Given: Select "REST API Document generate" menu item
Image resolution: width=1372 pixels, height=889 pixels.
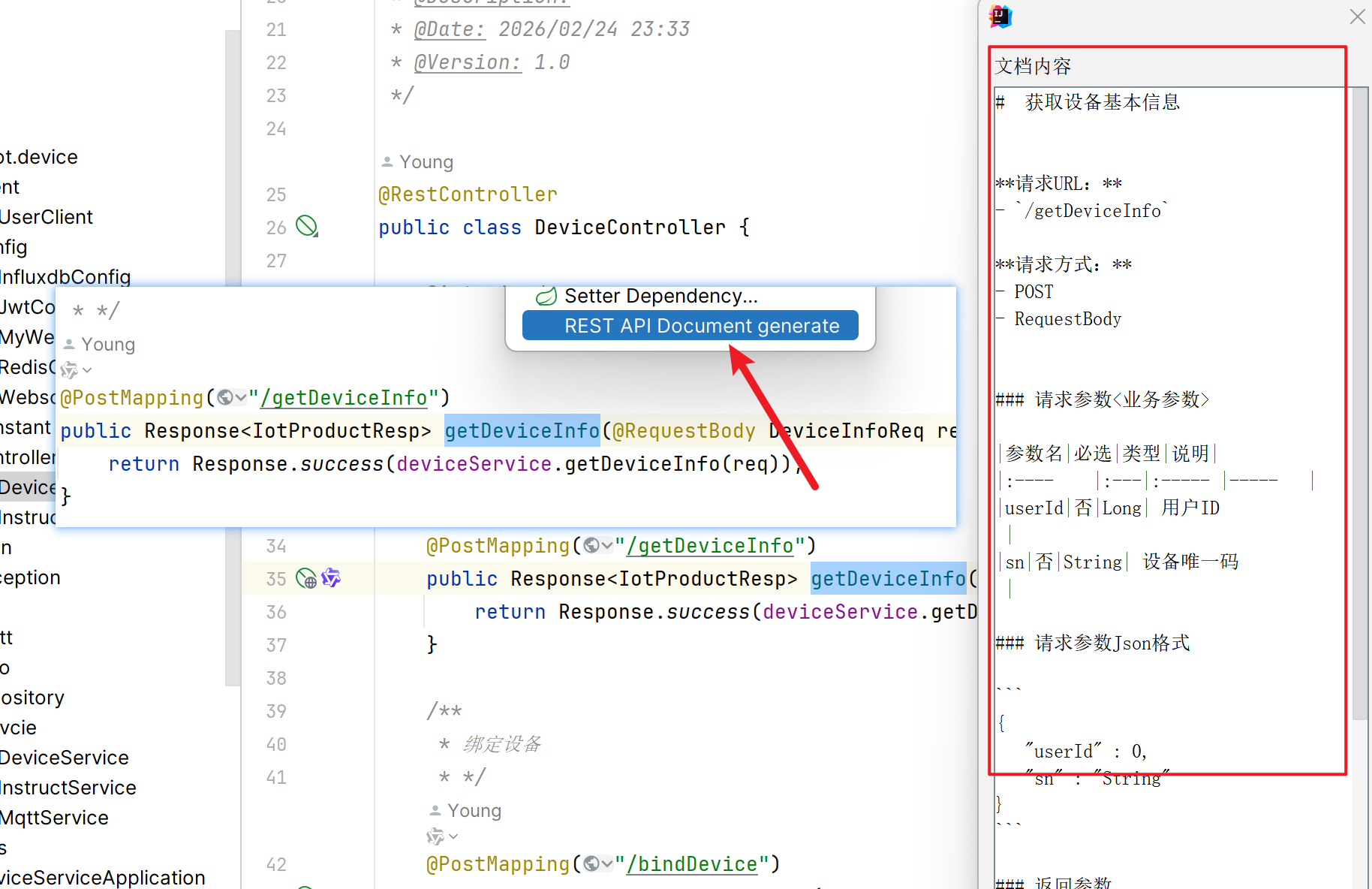Looking at the screenshot, I should tap(691, 325).
